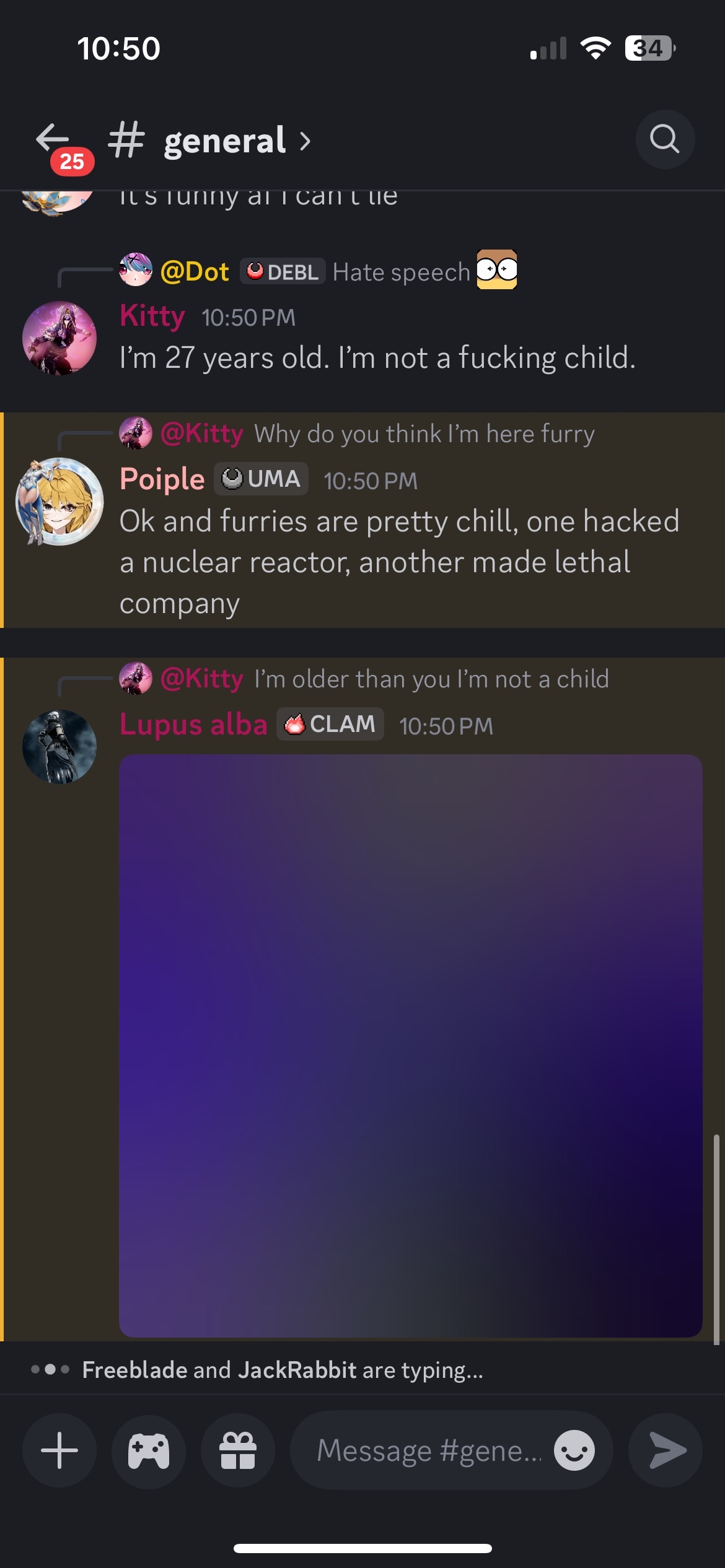Image resolution: width=725 pixels, height=1568 pixels.
Task: Tap the CLAM server tag badge
Action: click(x=330, y=724)
